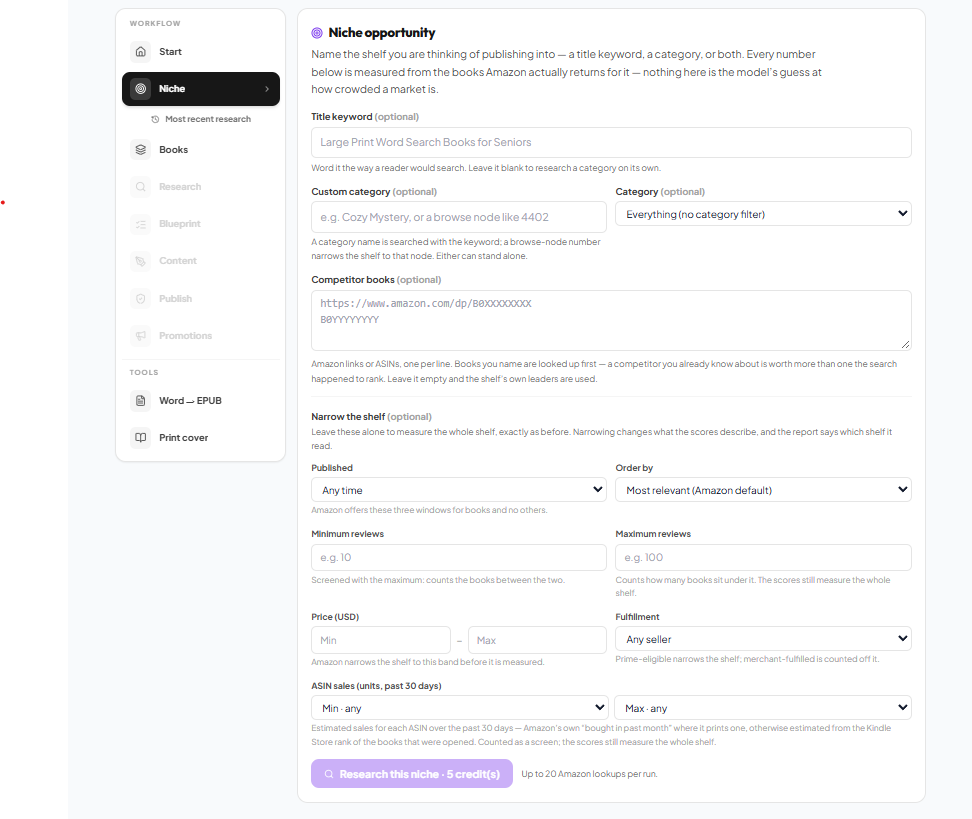Viewport: 972px width, 819px height.
Task: Click the Price Min field
Action: point(381,640)
